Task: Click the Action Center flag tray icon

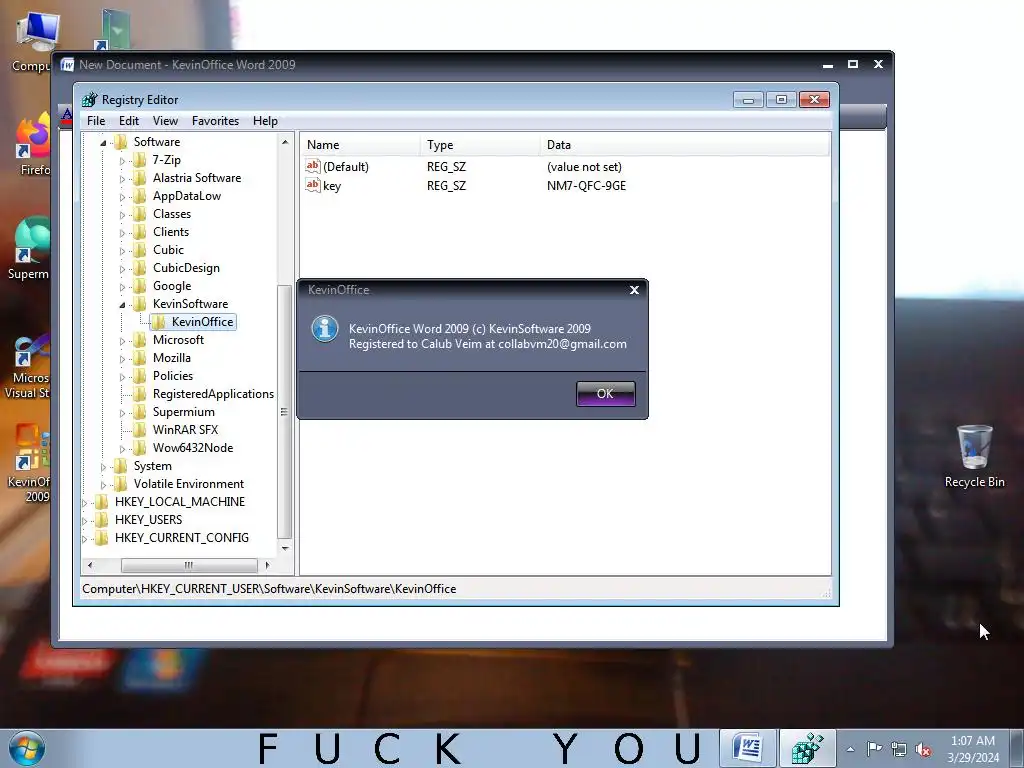Action: [x=874, y=749]
